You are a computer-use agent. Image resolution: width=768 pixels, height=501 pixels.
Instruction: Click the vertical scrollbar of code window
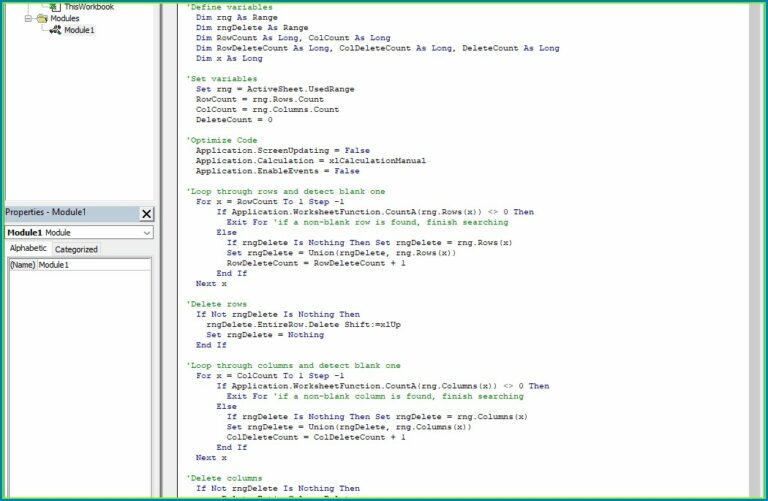[x=755, y=252]
